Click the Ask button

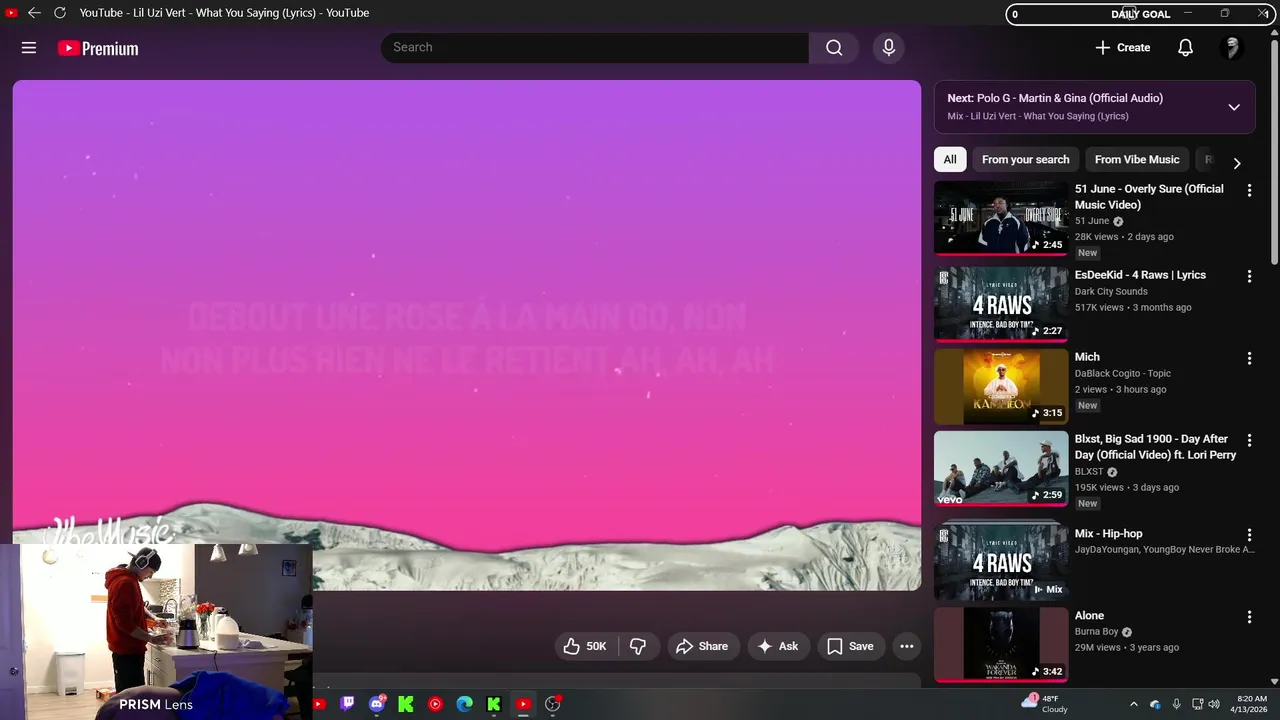click(x=778, y=646)
